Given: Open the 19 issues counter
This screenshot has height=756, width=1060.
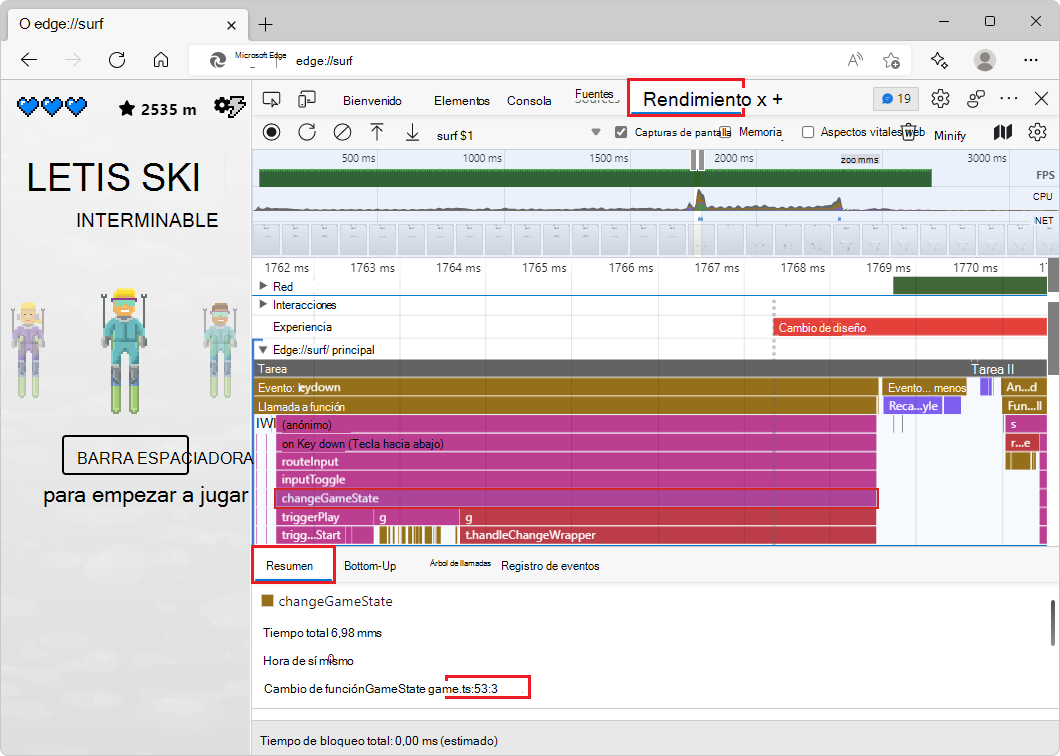Looking at the screenshot, I should coord(896,99).
